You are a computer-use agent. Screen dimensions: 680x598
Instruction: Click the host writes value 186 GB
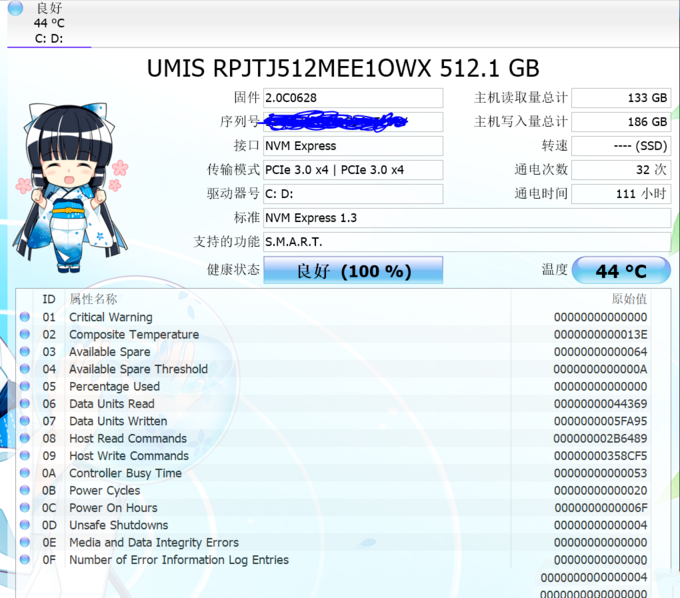pos(621,122)
